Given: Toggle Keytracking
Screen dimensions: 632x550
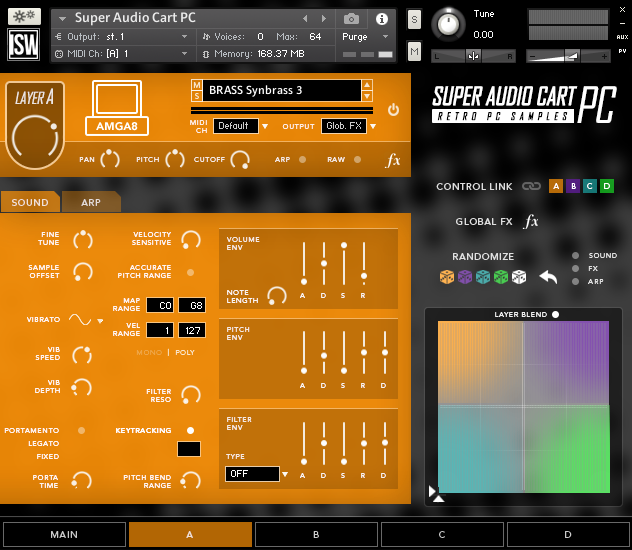Looking at the screenshot, I should pos(191,430).
